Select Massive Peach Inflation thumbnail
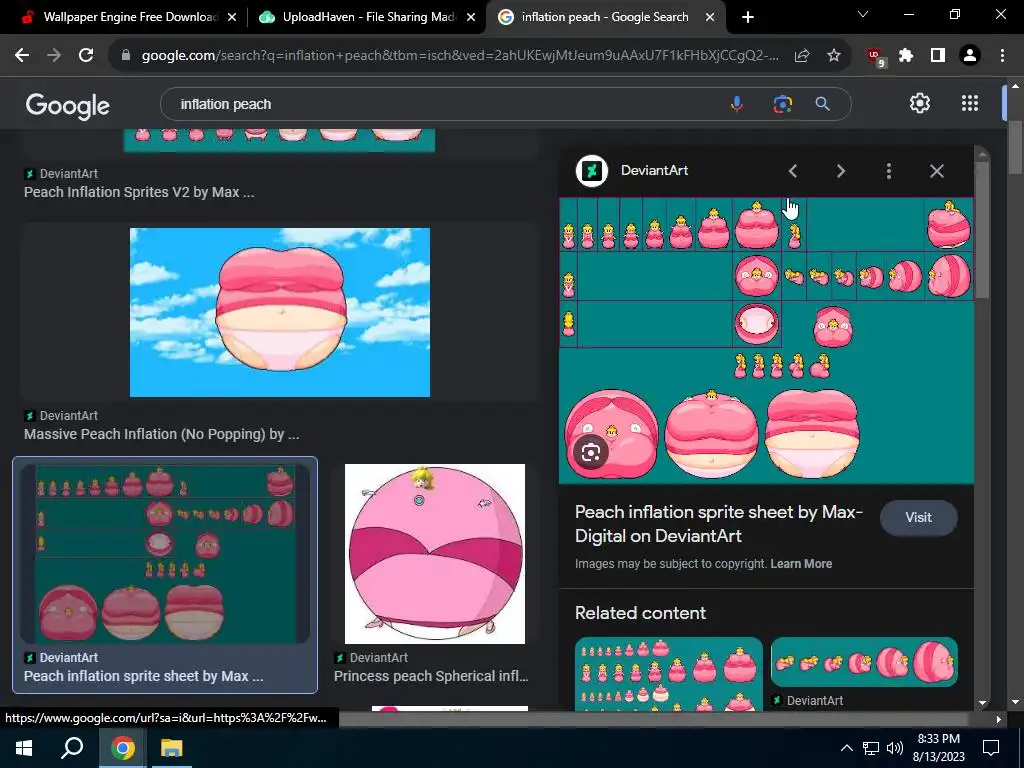Screen dimensions: 1024x768 280,312
